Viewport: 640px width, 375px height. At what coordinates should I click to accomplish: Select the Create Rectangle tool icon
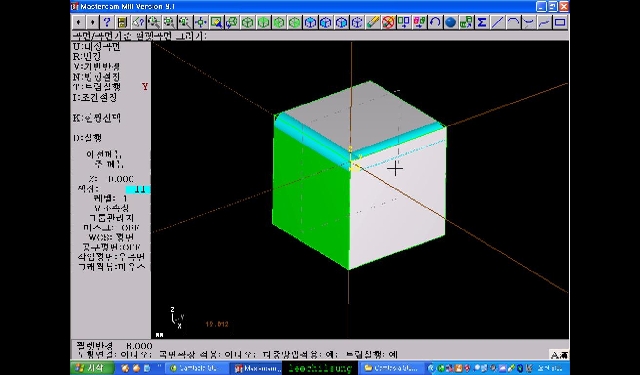(560, 22)
